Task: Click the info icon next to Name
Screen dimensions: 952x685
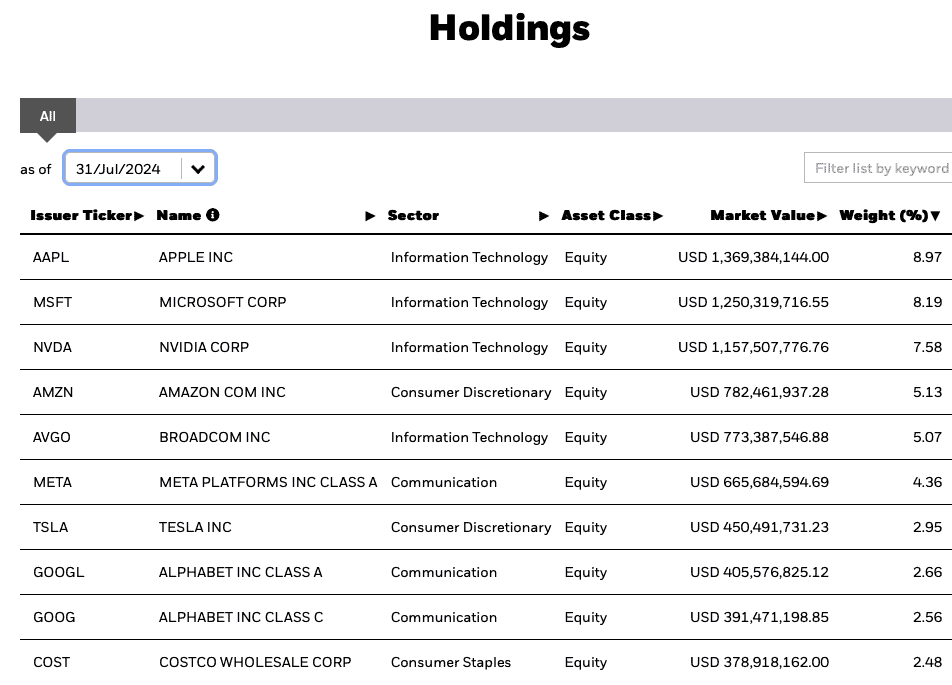Action: pyautogui.click(x=213, y=215)
